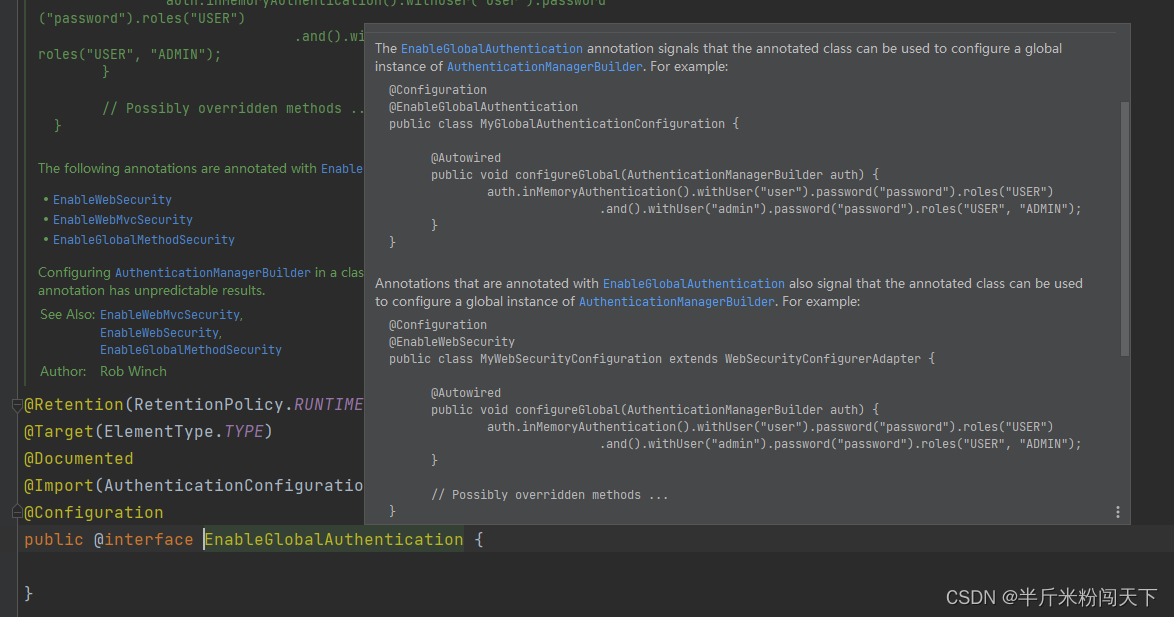Place cursor on EnableGlobalAuthentication interface name
This screenshot has height=617, width=1174.
(x=333, y=538)
